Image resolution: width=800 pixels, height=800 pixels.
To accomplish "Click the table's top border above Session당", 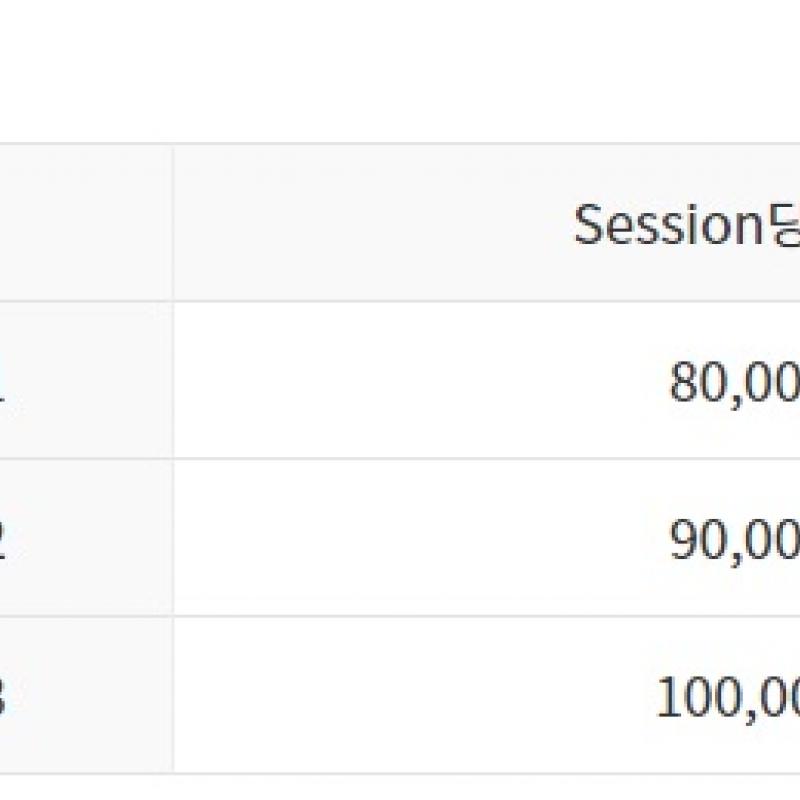I will tap(400, 144).
